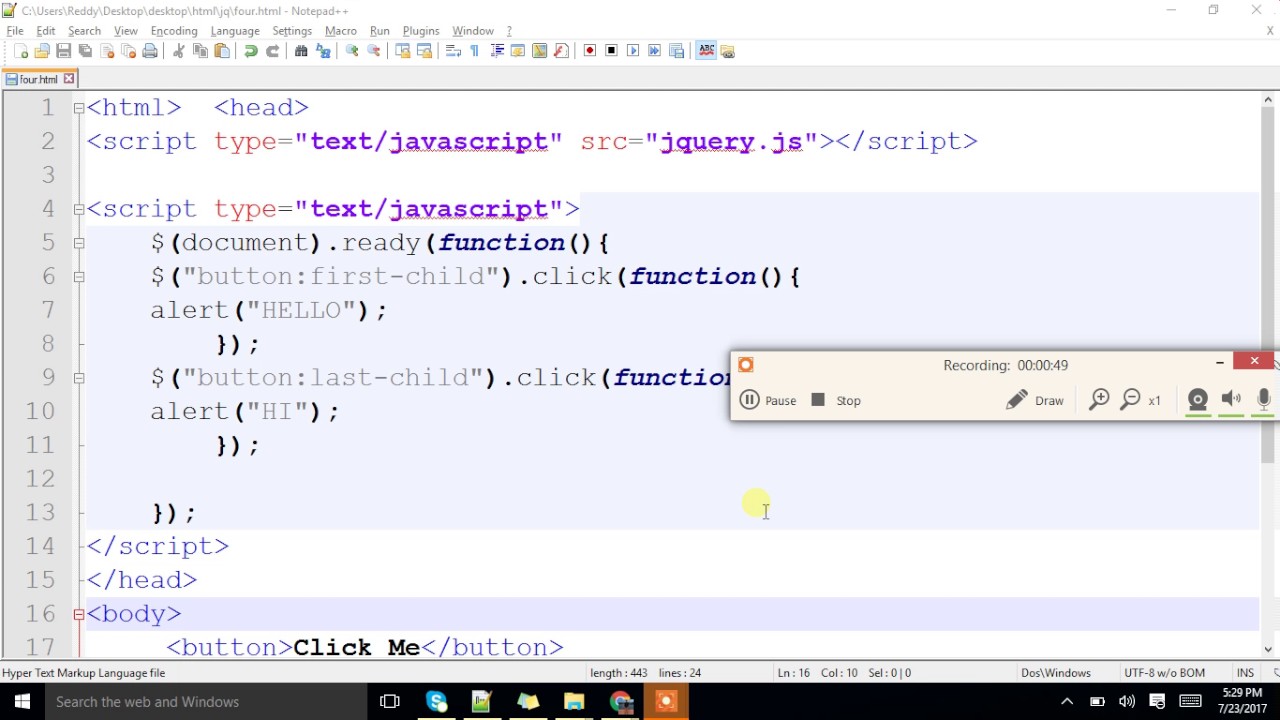Click the green Undo arrow icon

pyautogui.click(x=251, y=51)
